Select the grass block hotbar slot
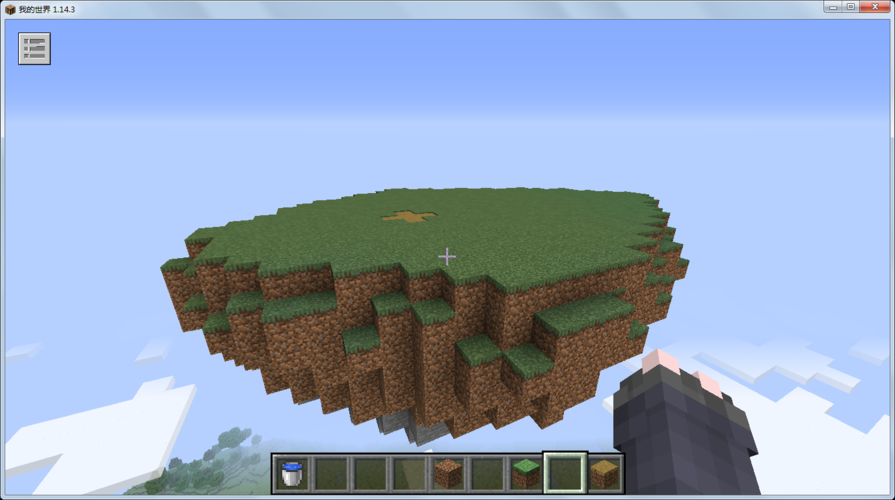Screen dimensions: 895x500 526,474
